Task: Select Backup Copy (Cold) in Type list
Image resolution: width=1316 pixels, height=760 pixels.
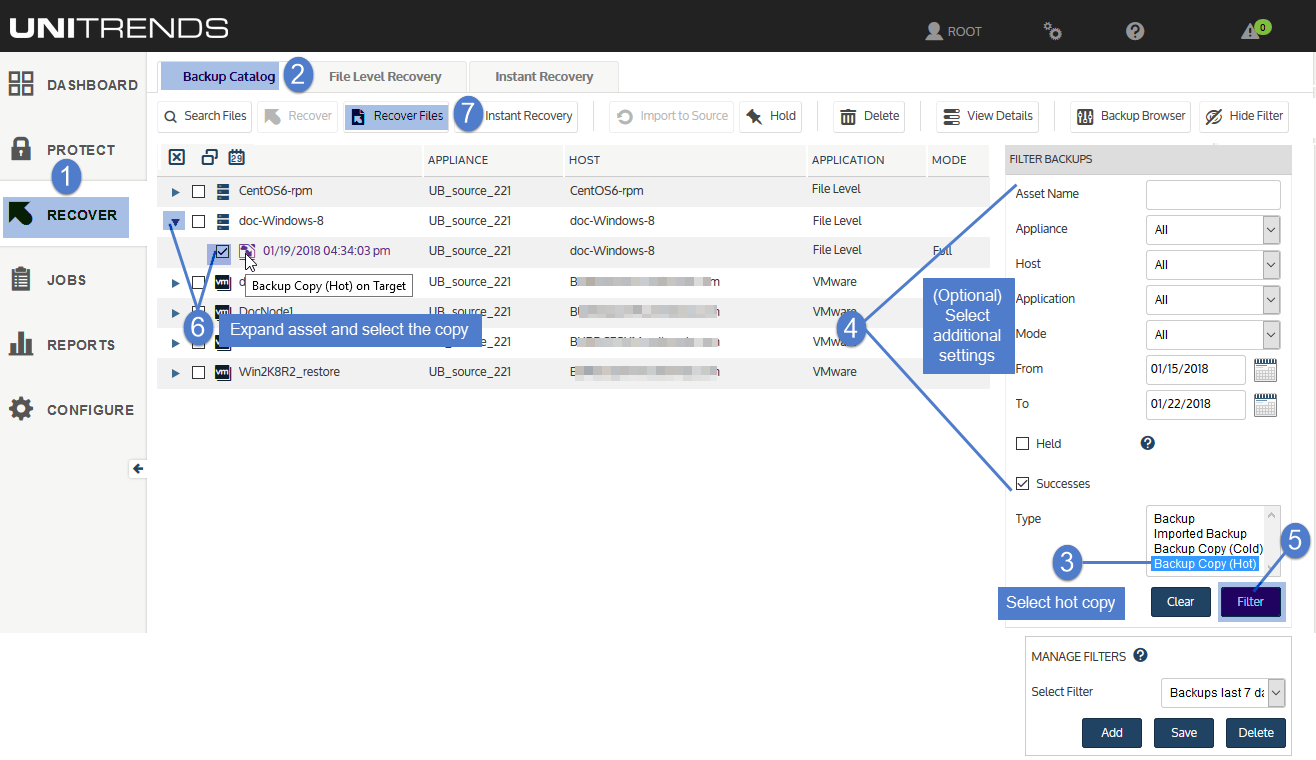Action: tap(1208, 549)
